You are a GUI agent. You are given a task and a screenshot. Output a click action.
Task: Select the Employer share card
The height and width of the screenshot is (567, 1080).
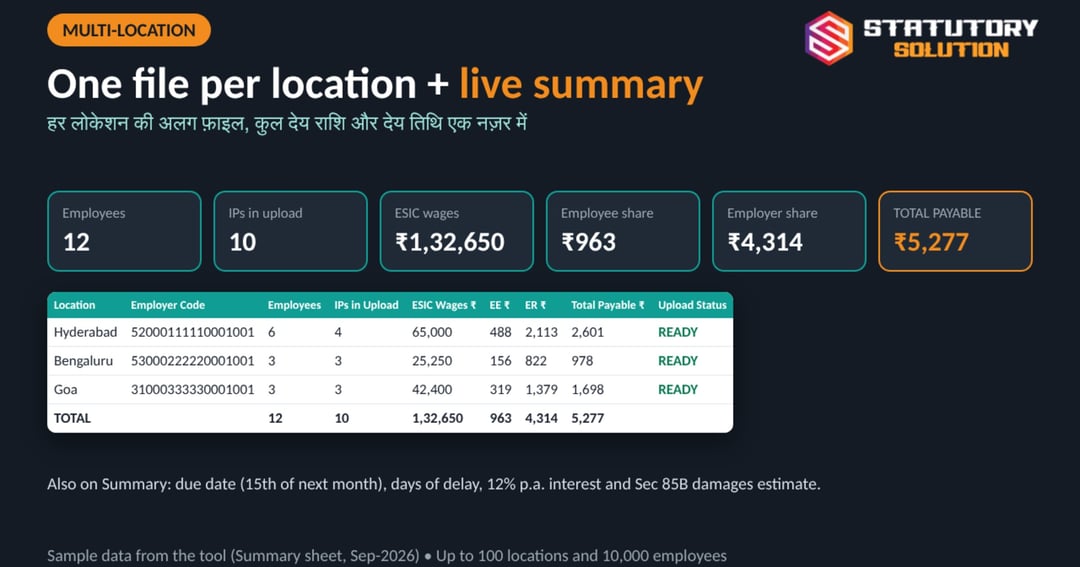click(x=789, y=231)
